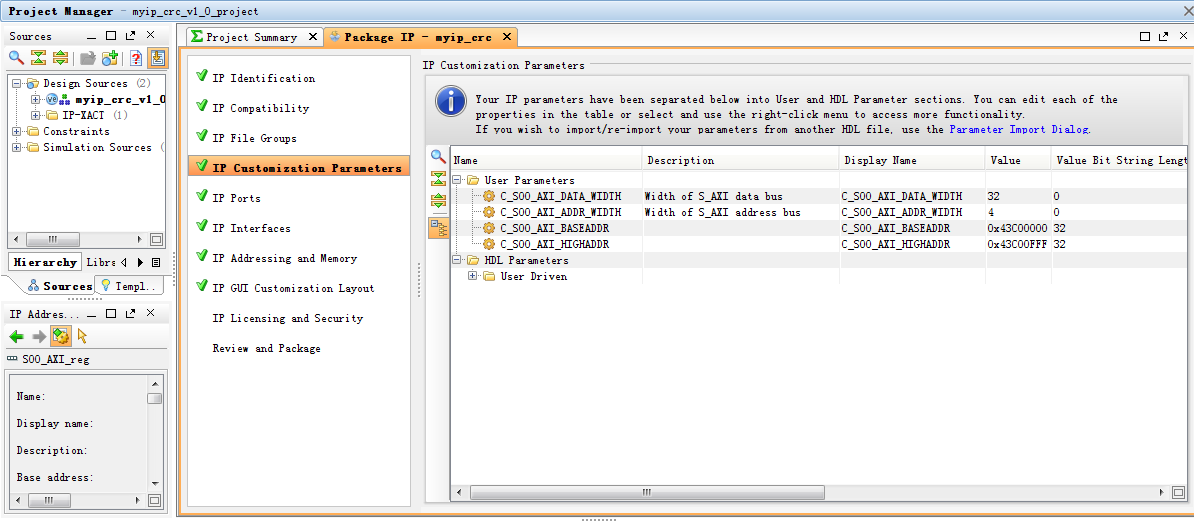Open the Sources bottom tab
The image size is (1194, 521).
point(68,286)
